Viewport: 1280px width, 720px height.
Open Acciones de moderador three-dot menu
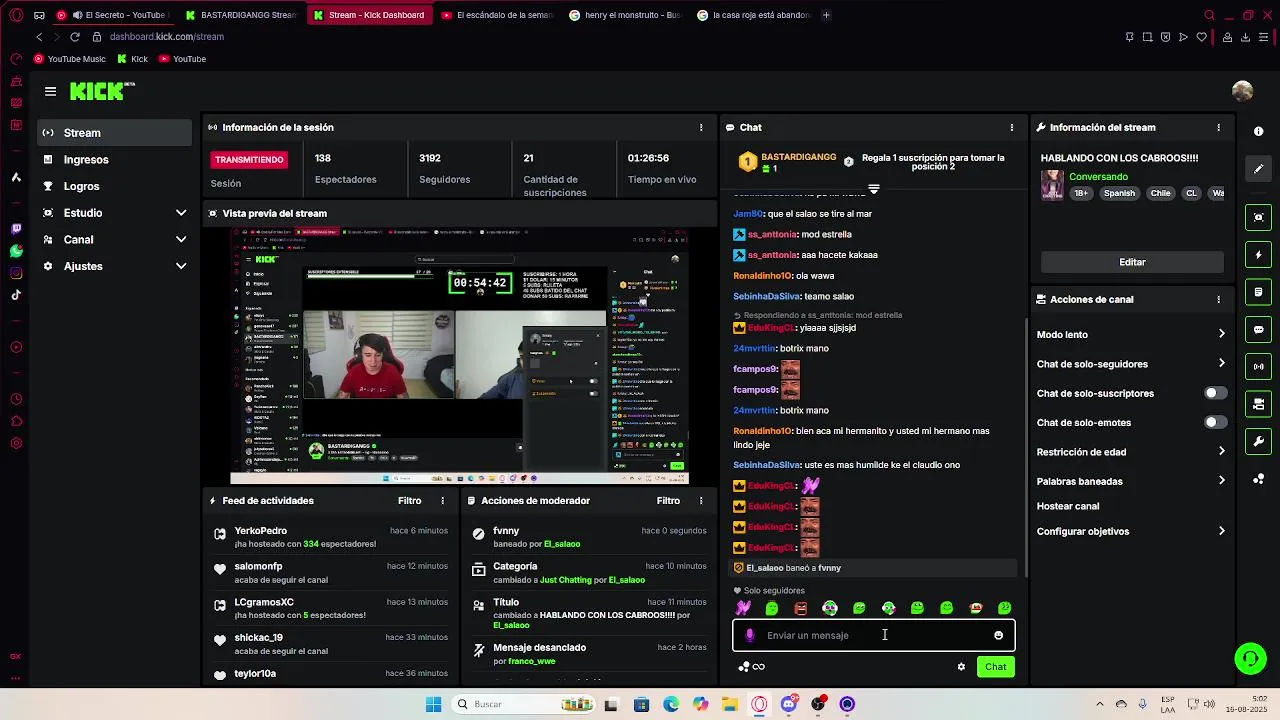(x=701, y=501)
